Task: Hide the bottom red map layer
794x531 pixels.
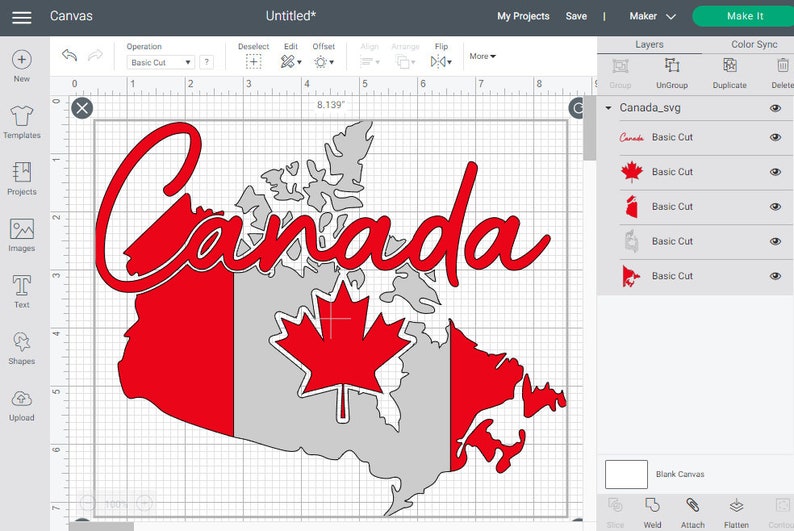Action: point(775,276)
